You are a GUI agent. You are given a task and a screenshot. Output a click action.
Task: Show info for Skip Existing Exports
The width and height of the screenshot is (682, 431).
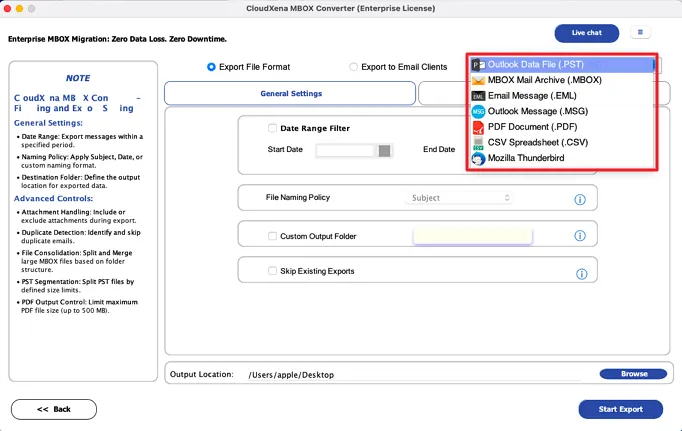[x=581, y=274]
